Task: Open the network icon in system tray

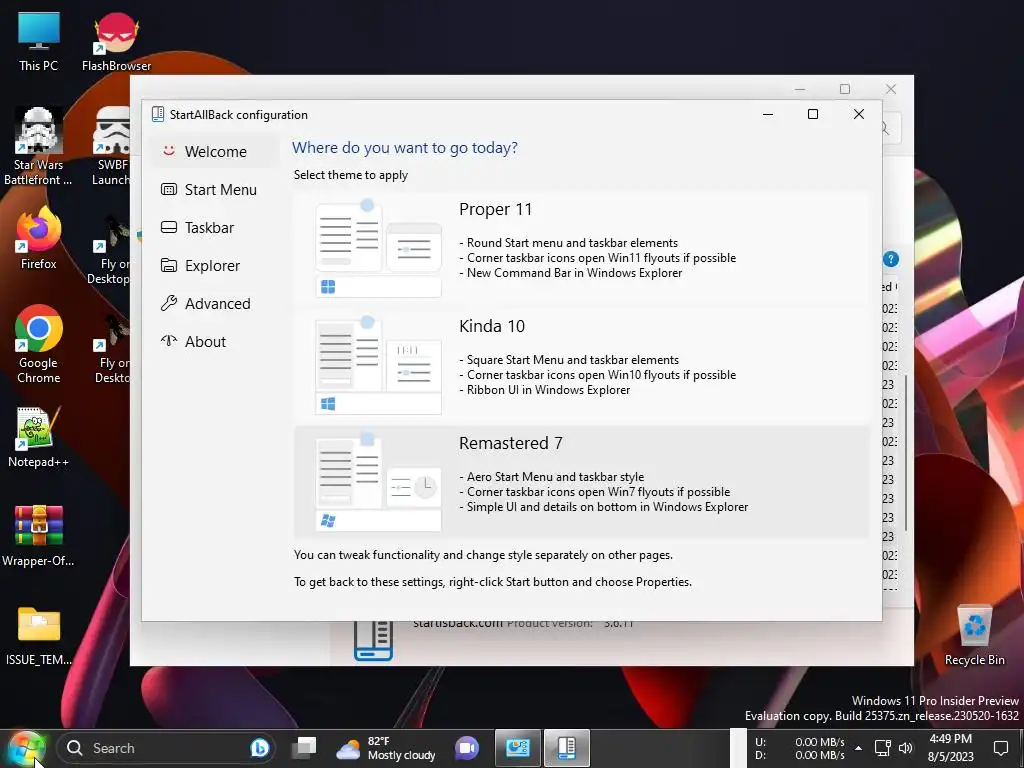Action: 882,748
